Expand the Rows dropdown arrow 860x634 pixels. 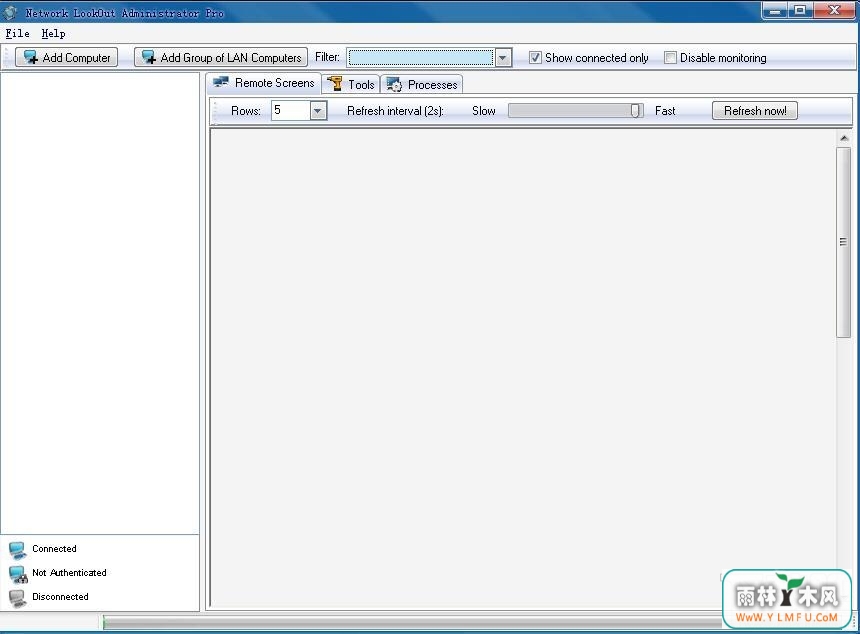coord(318,111)
